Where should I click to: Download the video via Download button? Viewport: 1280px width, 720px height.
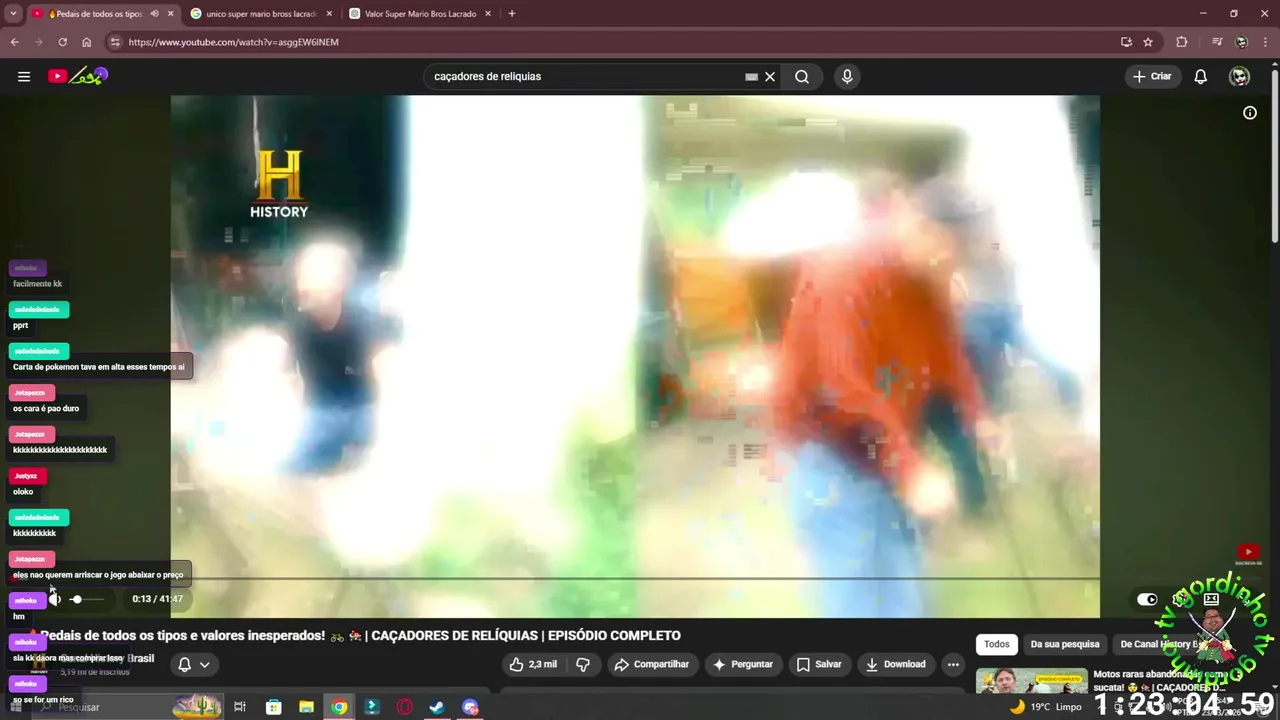pos(895,664)
